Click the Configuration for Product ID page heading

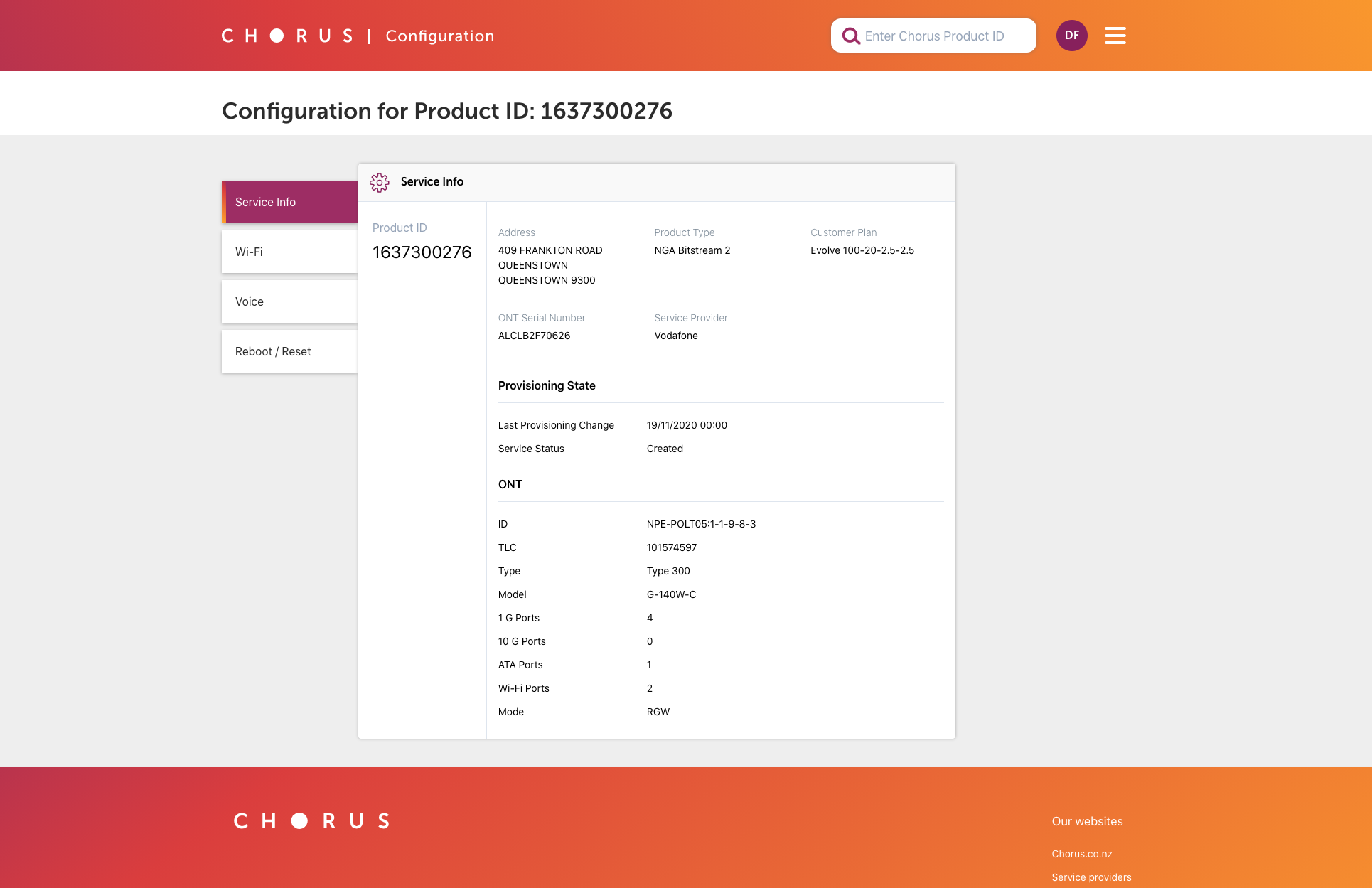(x=447, y=111)
